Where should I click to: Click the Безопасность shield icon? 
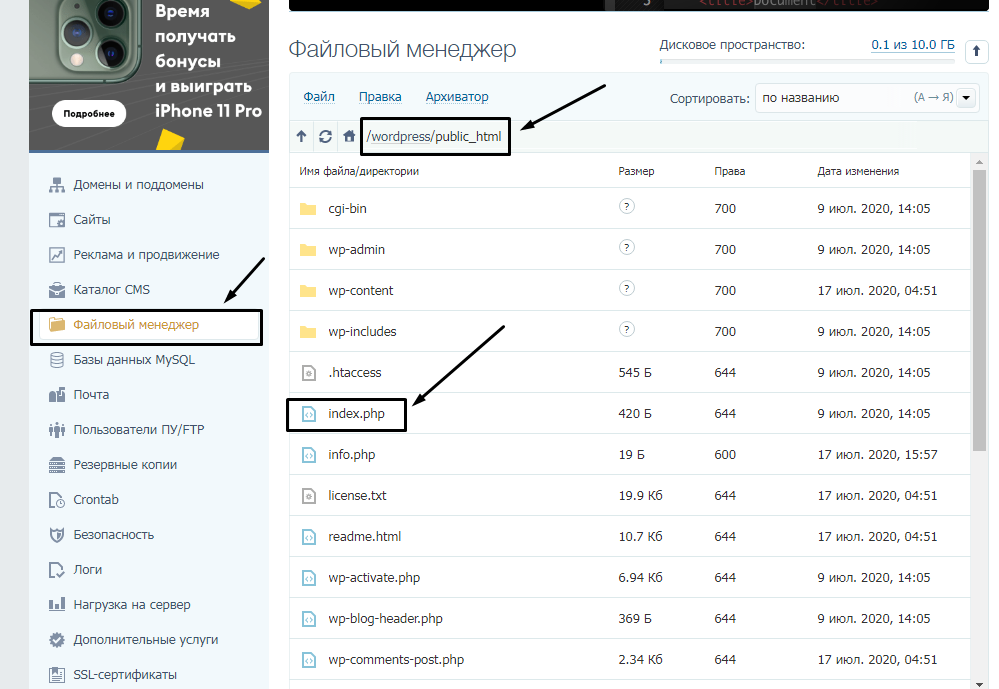(x=56, y=535)
